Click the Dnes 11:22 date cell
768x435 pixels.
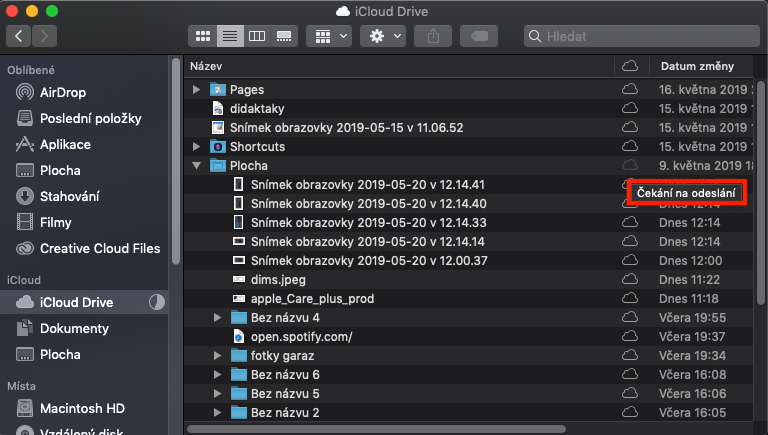pyautogui.click(x=690, y=280)
